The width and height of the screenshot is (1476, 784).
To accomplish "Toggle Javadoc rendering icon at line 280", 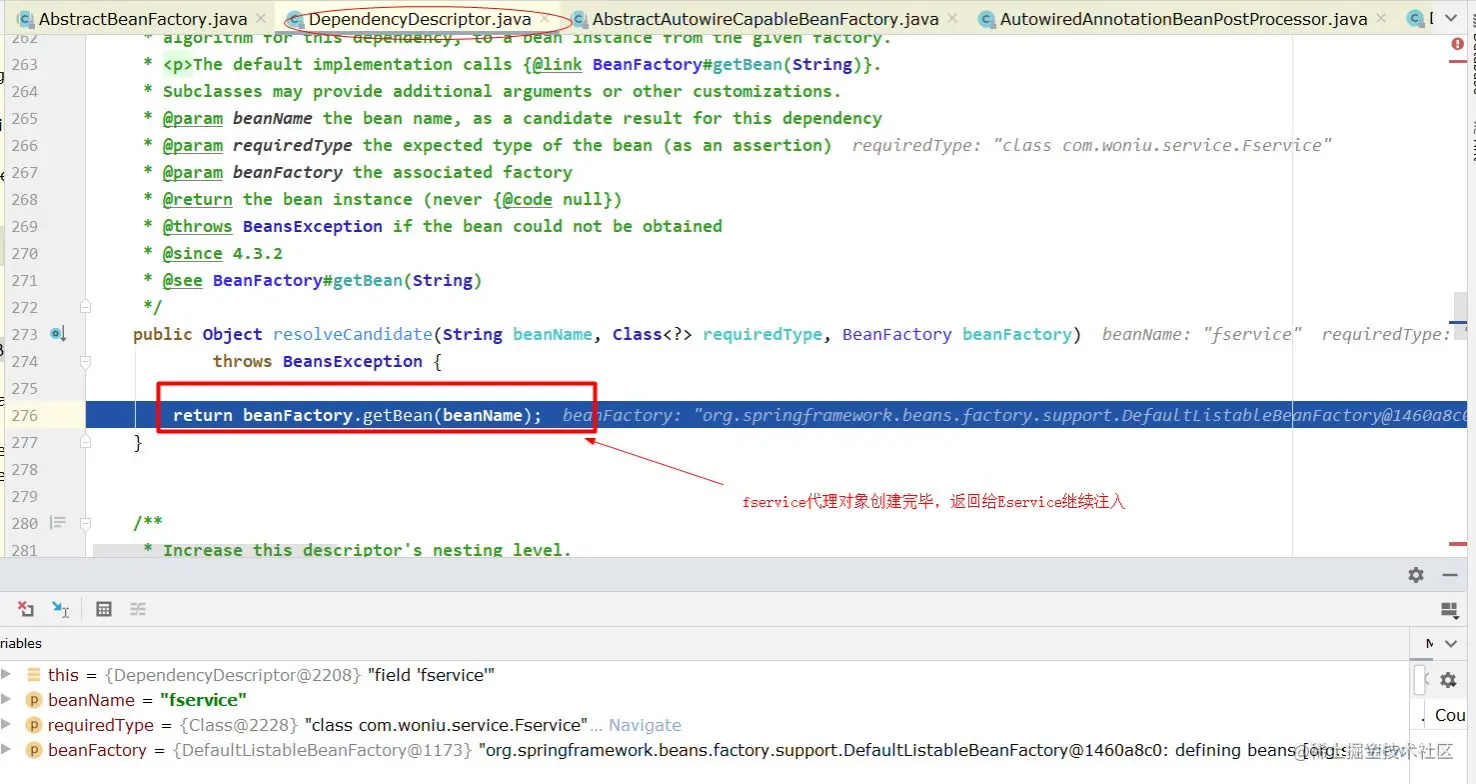I will click(x=58, y=523).
